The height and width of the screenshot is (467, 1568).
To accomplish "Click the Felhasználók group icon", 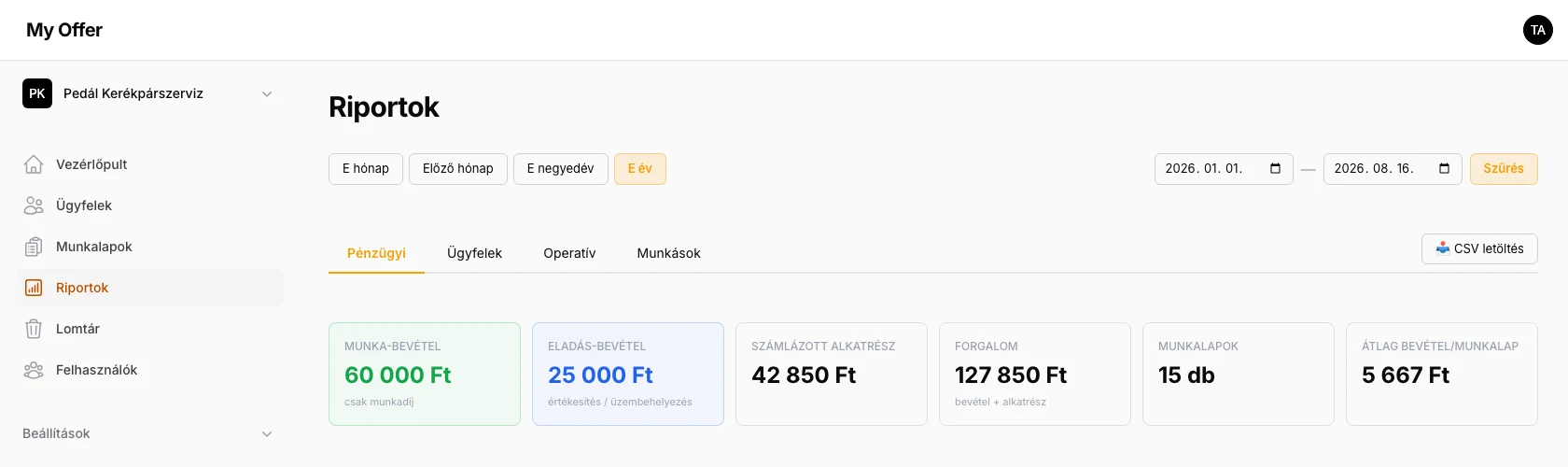I will point(34,370).
